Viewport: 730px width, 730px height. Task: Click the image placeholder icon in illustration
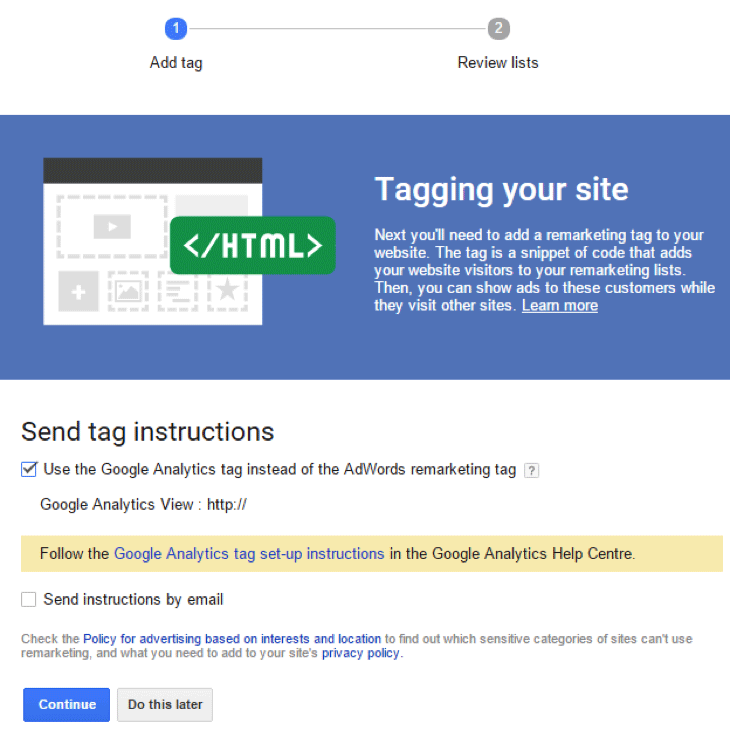(128, 292)
